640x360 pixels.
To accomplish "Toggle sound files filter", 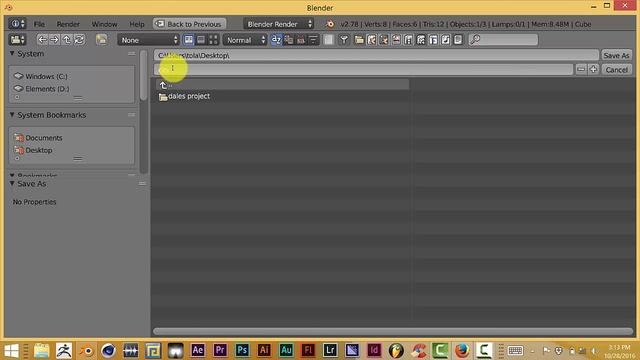I will tap(445, 40).
